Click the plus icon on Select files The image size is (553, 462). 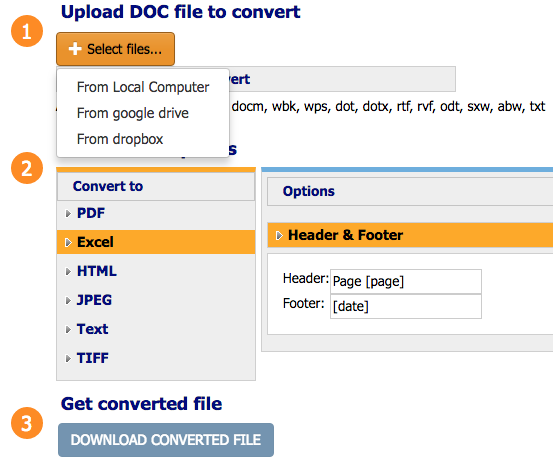coord(75,49)
